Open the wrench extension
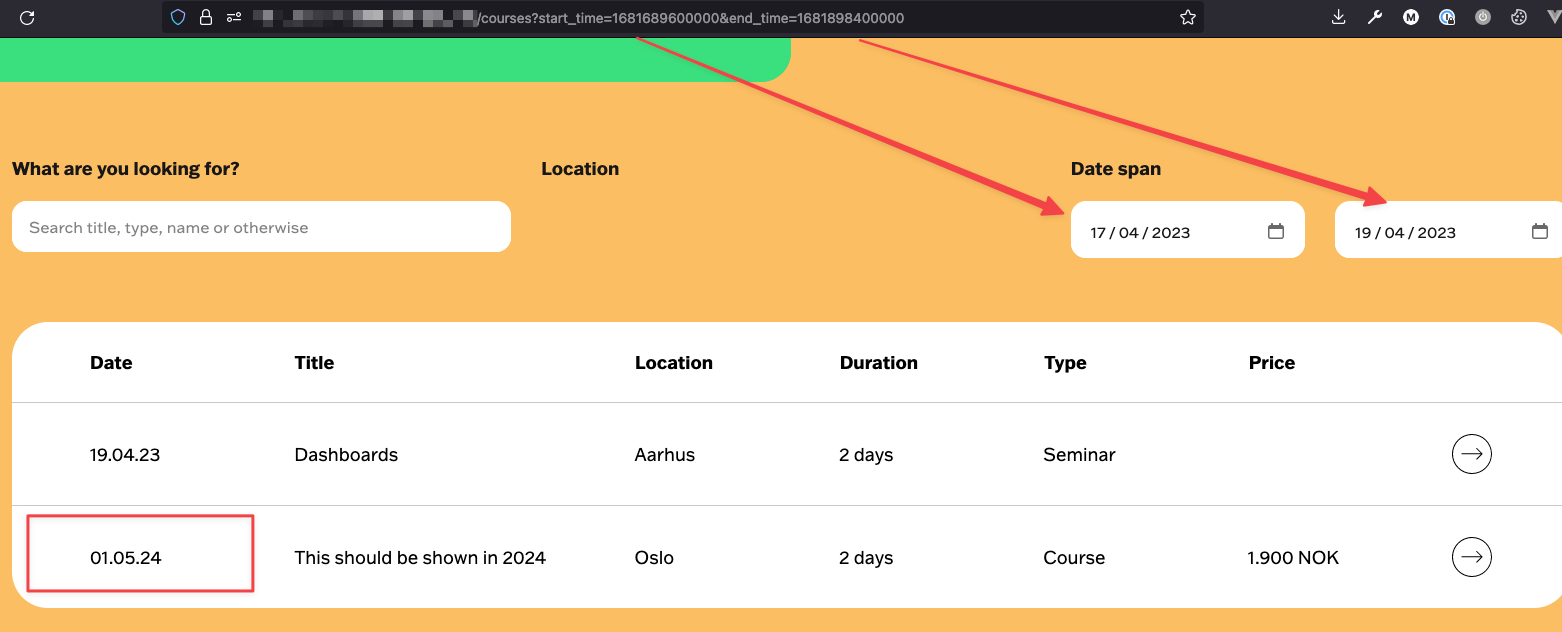 [x=1375, y=17]
